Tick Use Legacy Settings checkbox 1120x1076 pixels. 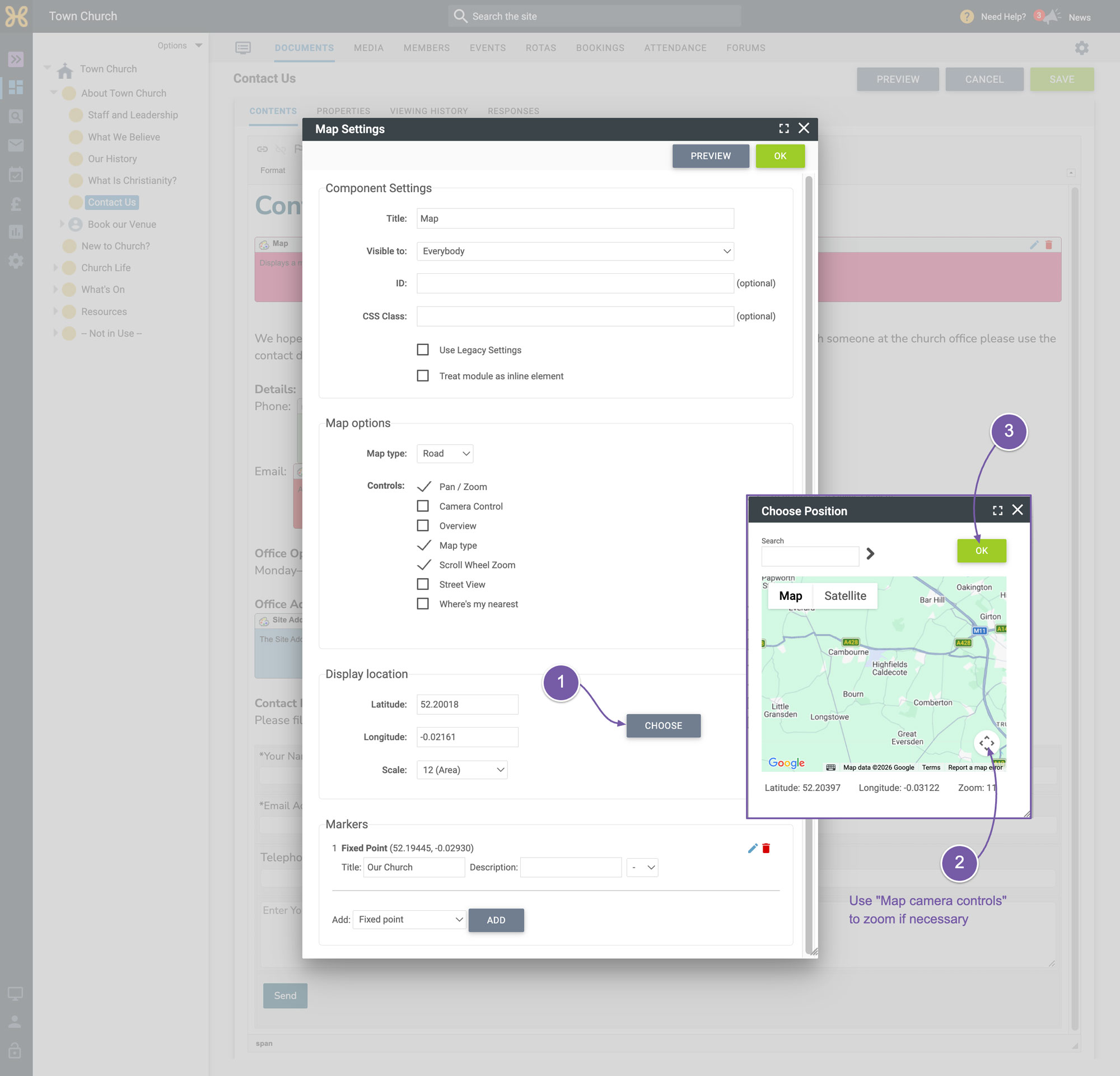click(423, 350)
